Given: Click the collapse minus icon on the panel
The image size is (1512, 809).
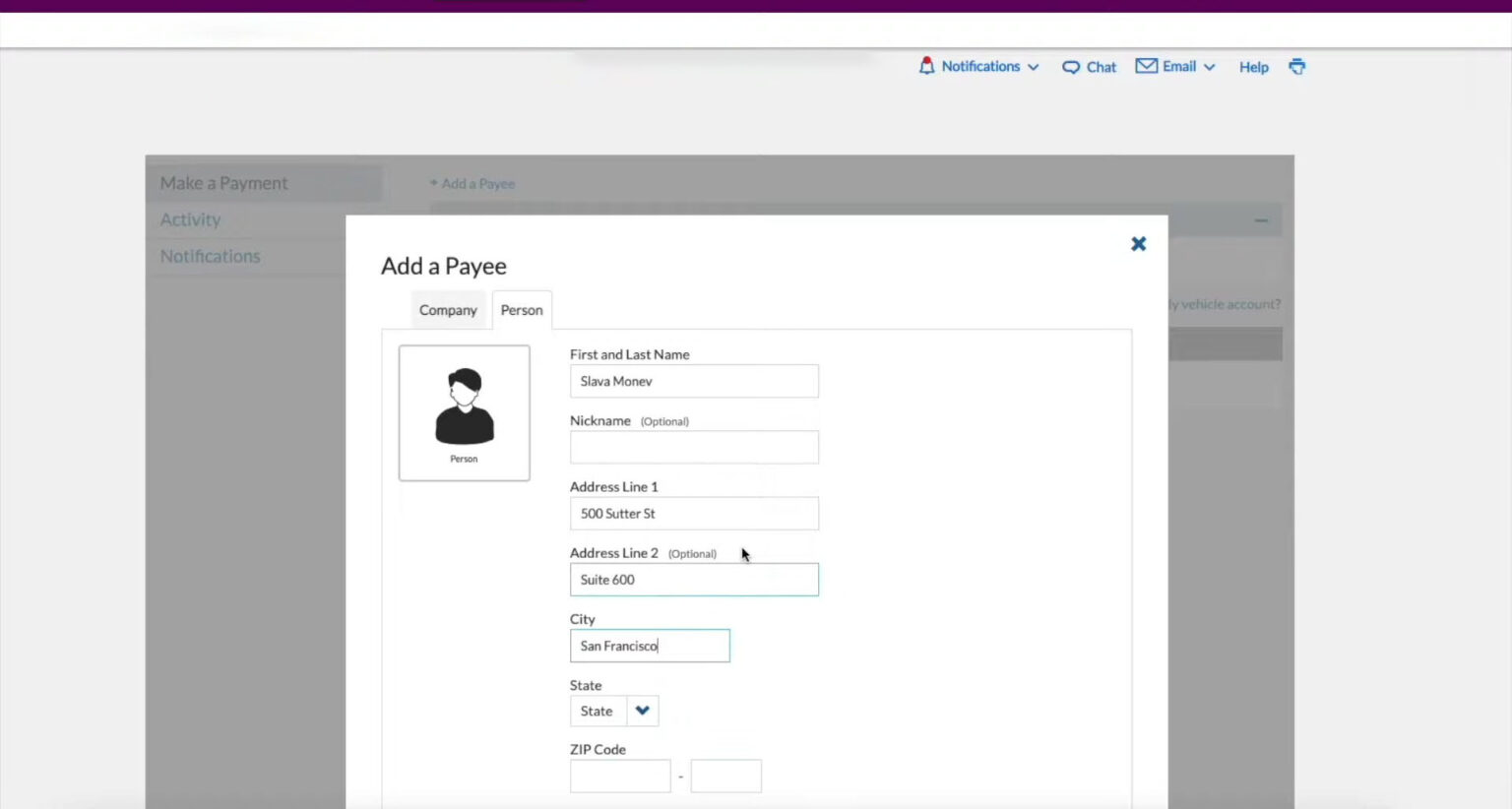Looking at the screenshot, I should pyautogui.click(x=1261, y=220).
